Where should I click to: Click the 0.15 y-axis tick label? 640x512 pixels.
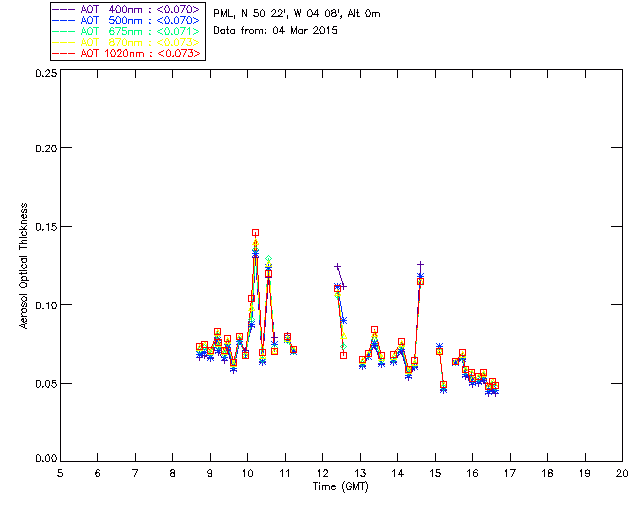point(44,227)
